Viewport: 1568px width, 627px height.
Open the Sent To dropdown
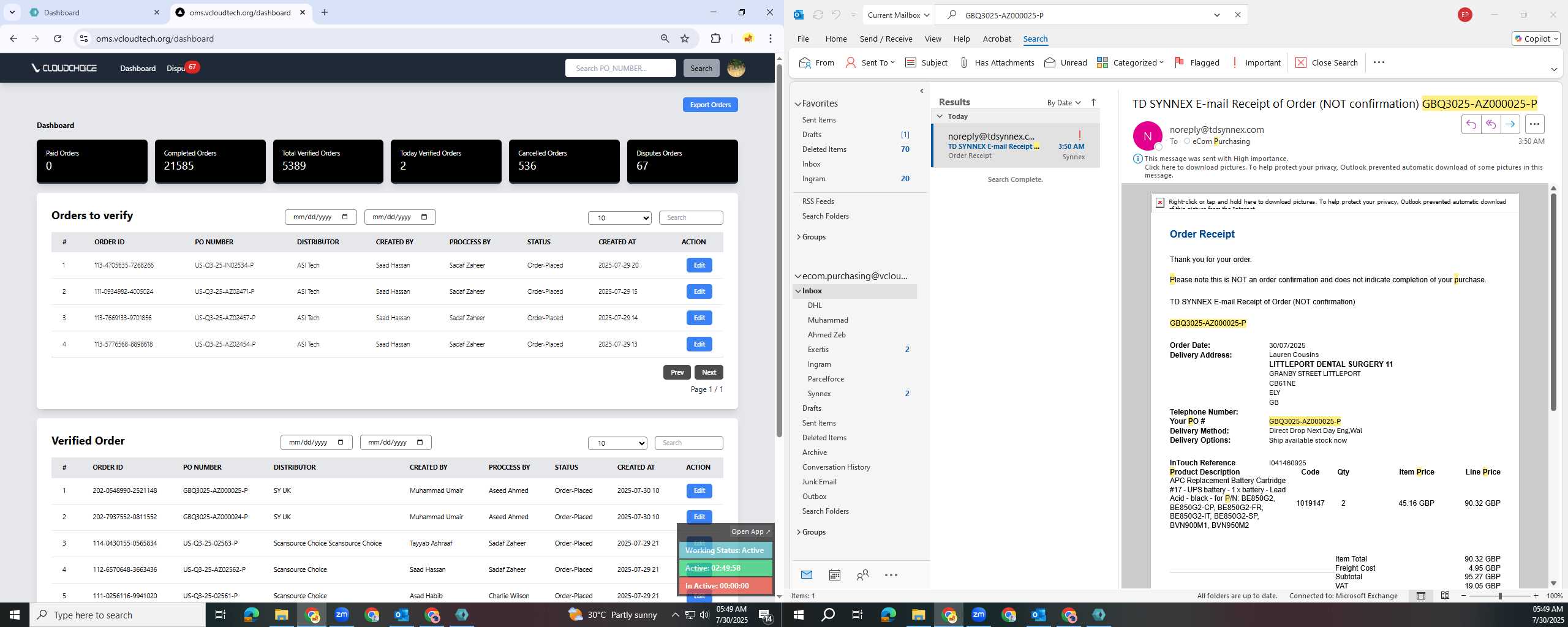(870, 62)
